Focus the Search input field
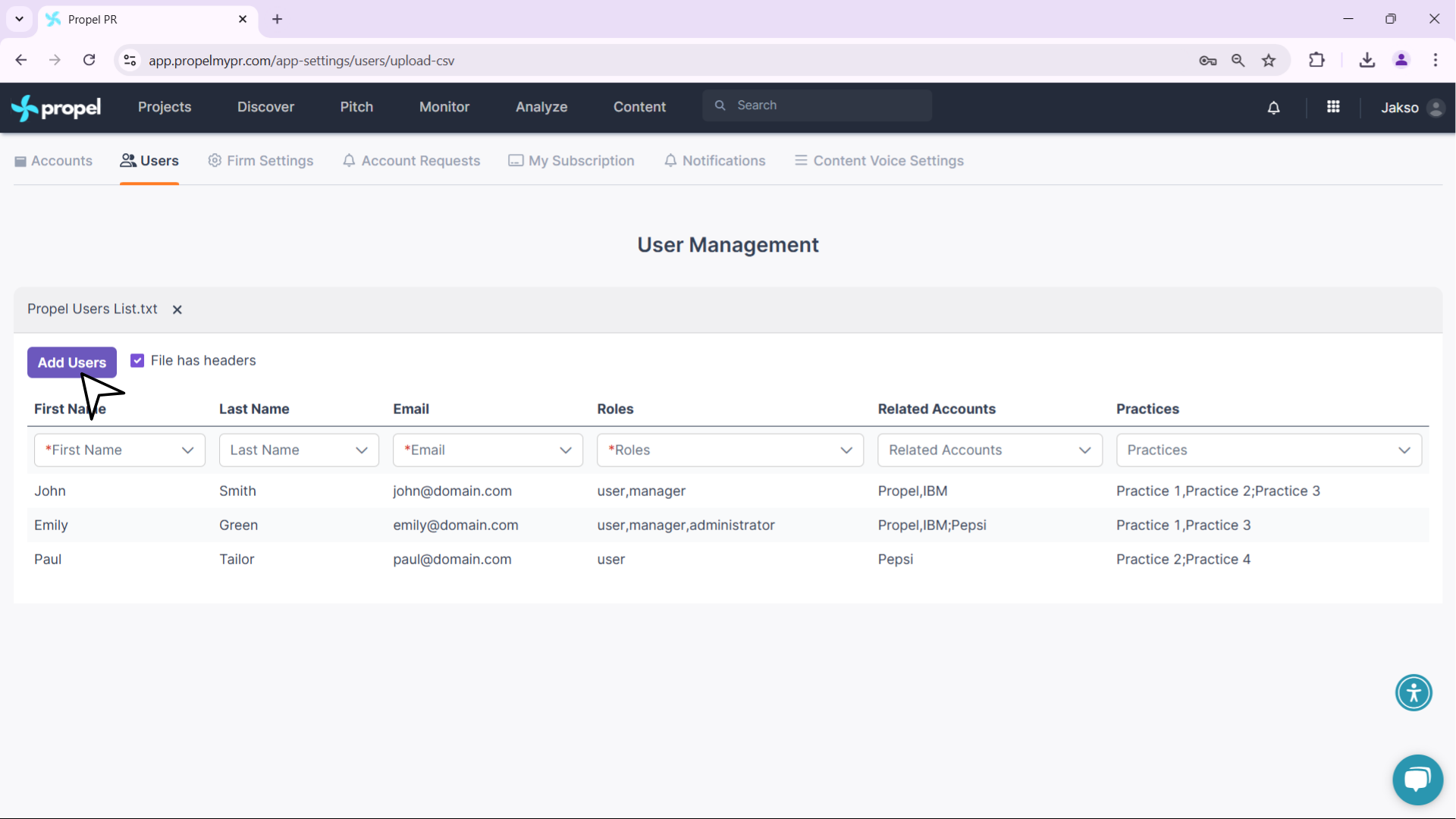1456x819 pixels. pos(817,105)
